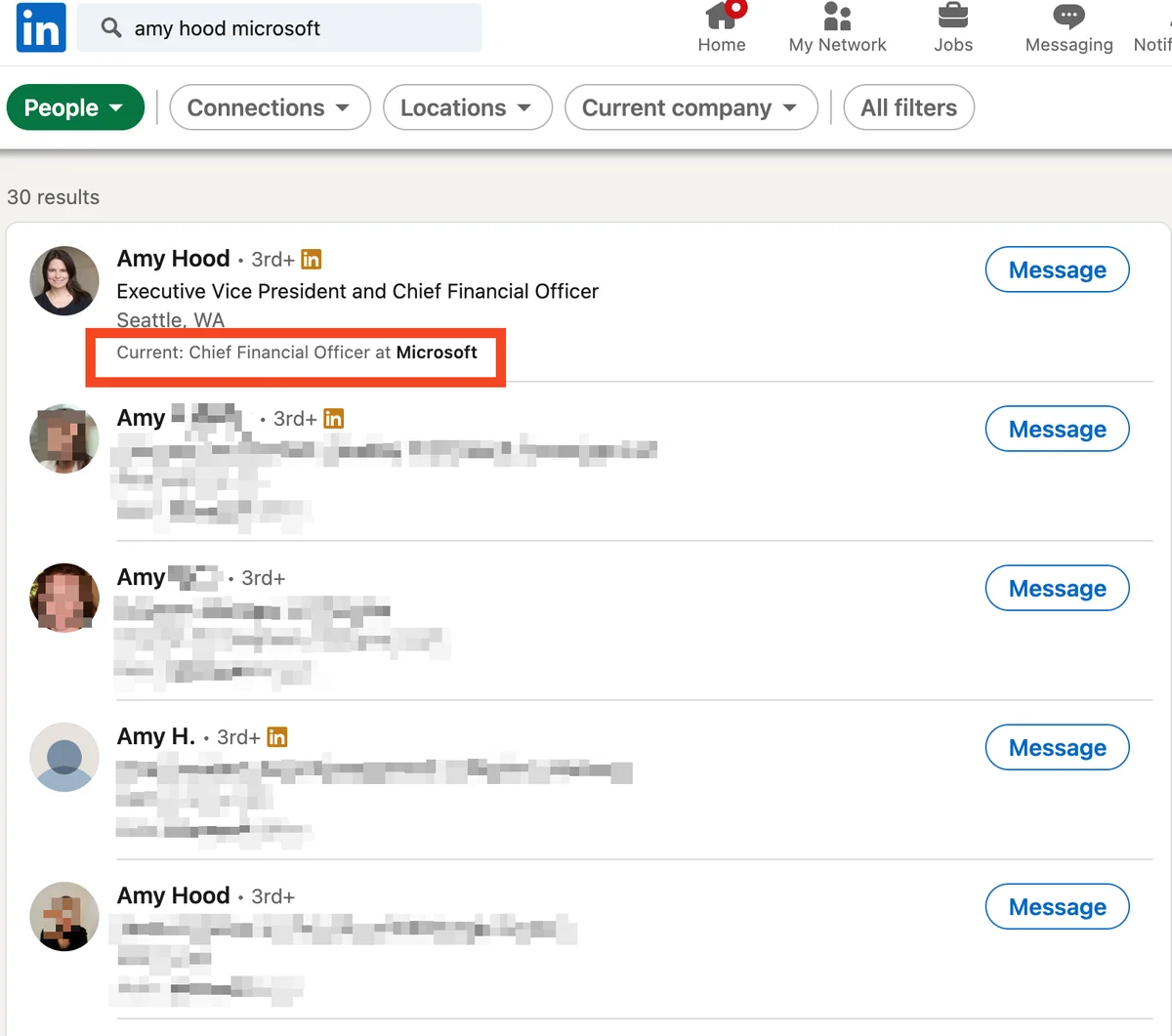Message the second Amy result
Image resolution: width=1172 pixels, height=1036 pixels.
pos(1057,429)
